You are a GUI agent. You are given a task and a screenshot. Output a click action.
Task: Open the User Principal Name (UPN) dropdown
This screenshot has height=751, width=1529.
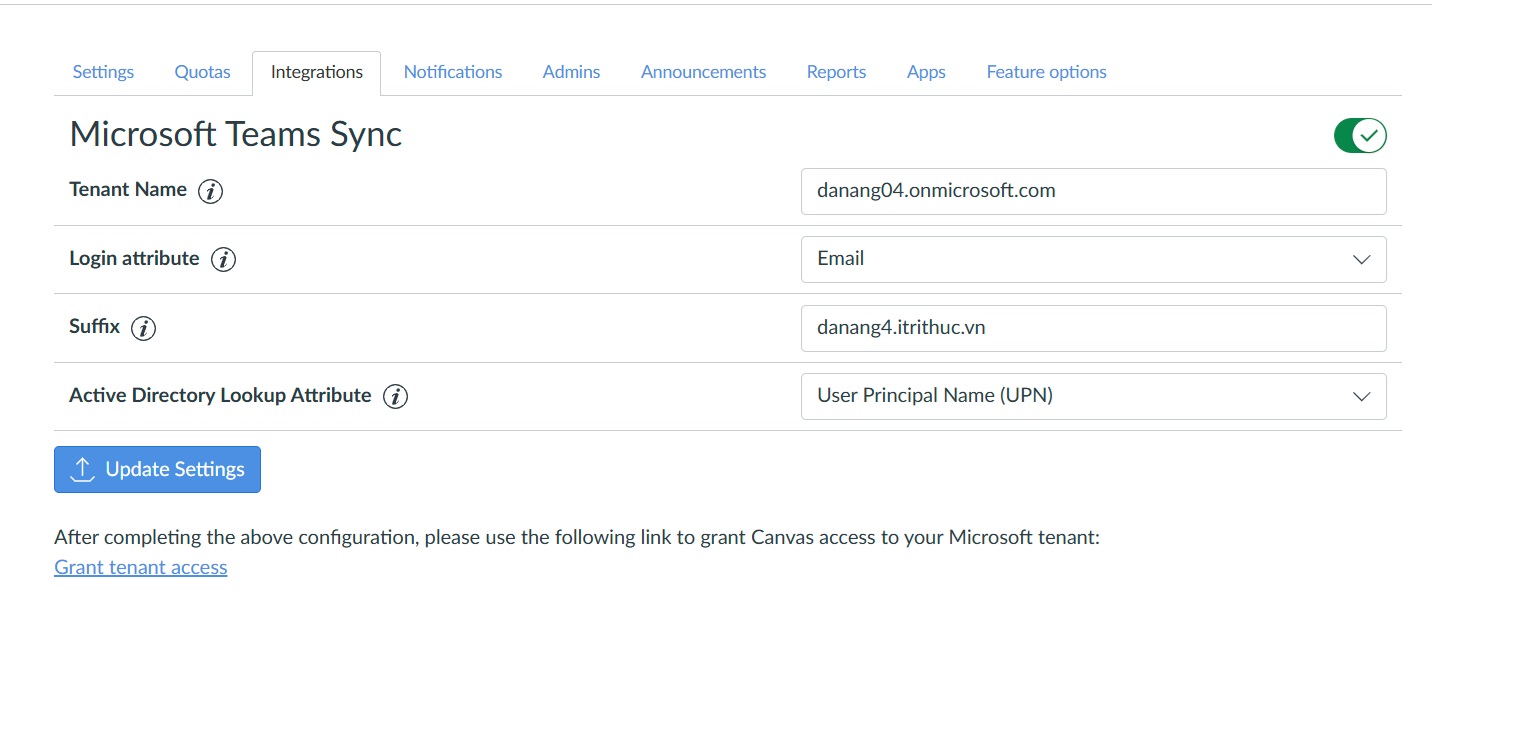1093,396
